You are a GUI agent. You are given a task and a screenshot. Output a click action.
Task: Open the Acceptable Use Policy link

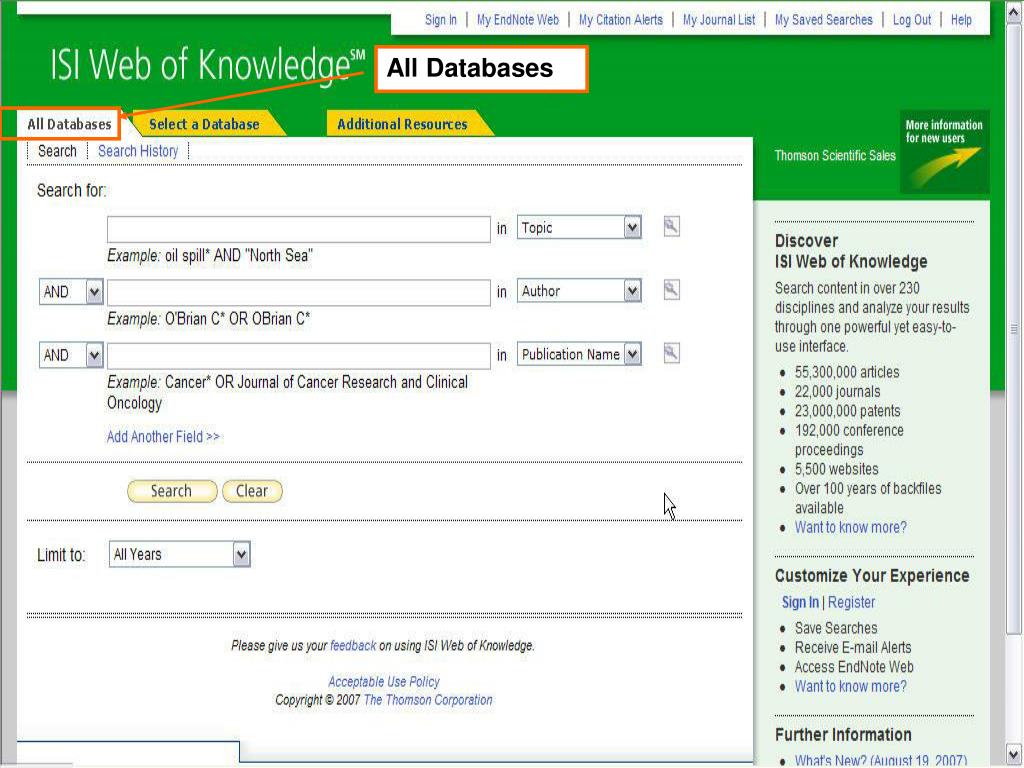click(384, 682)
